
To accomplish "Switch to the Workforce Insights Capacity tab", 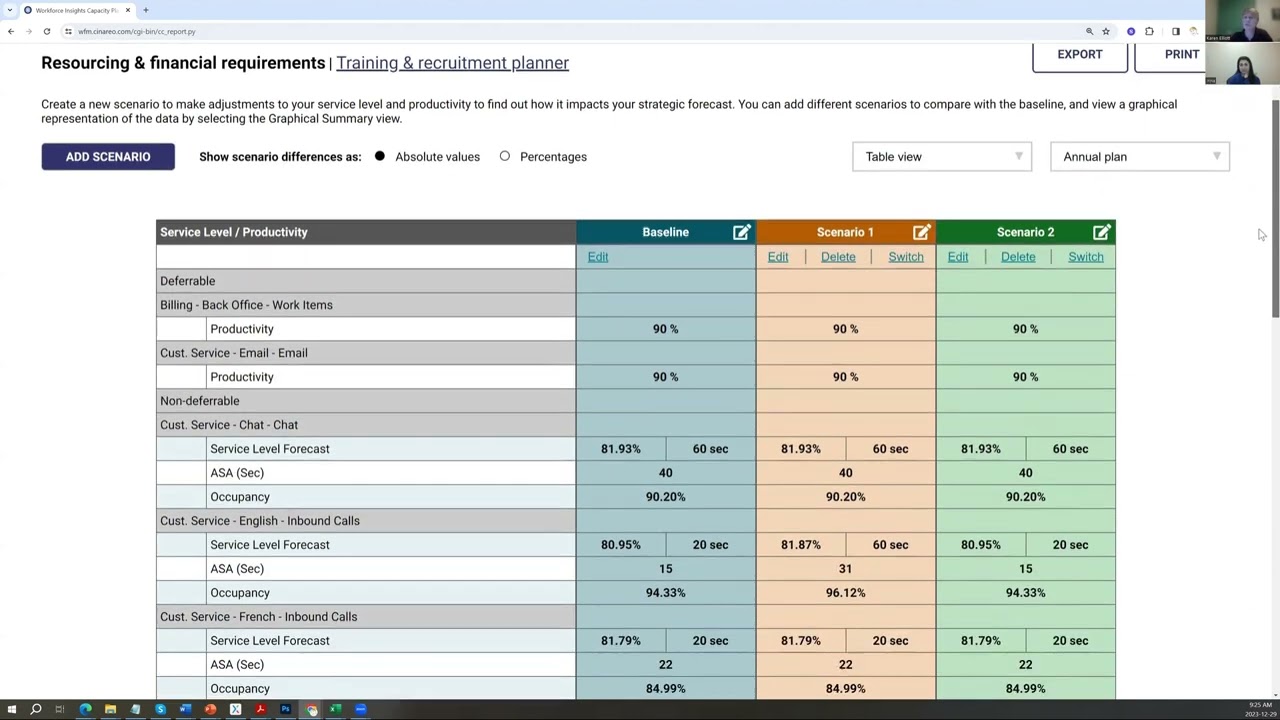I will [x=76, y=10].
